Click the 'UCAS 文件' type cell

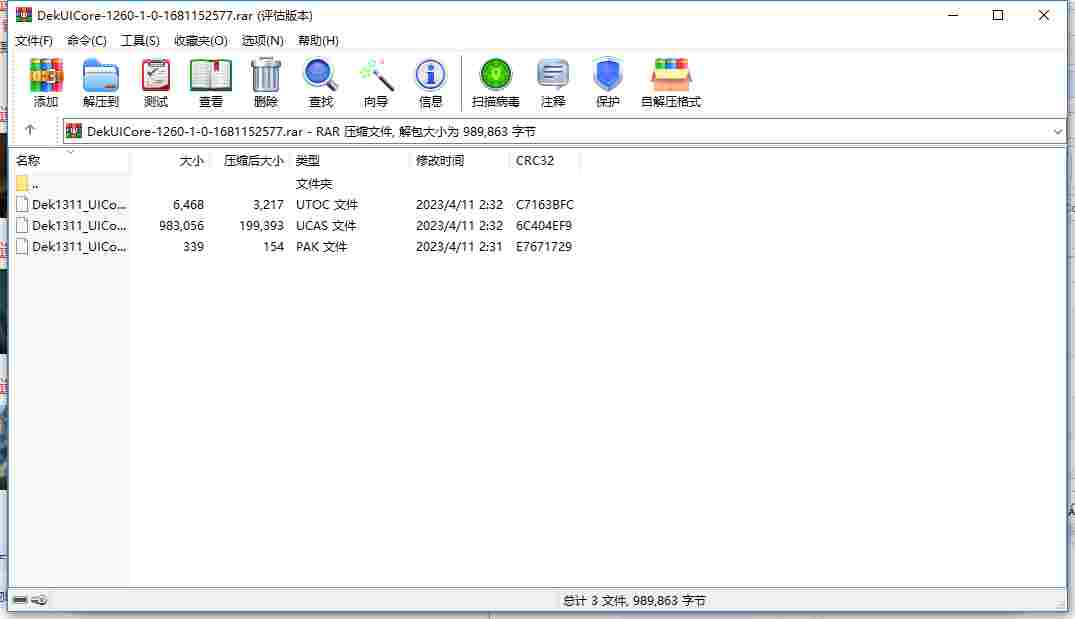[326, 225]
